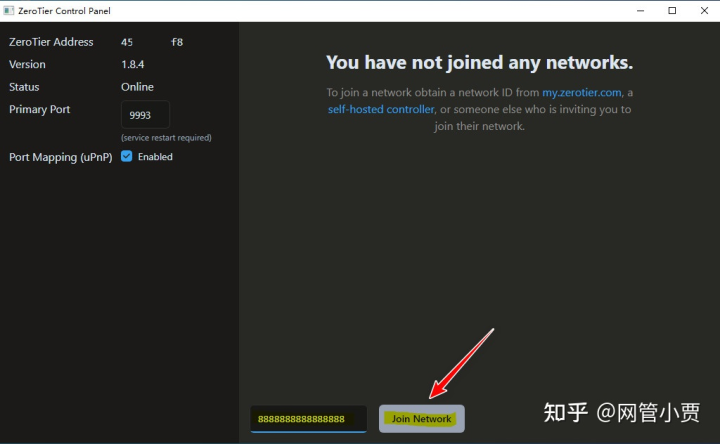
Task: Close the ZeroTier Control Panel window
Action: 704,11
